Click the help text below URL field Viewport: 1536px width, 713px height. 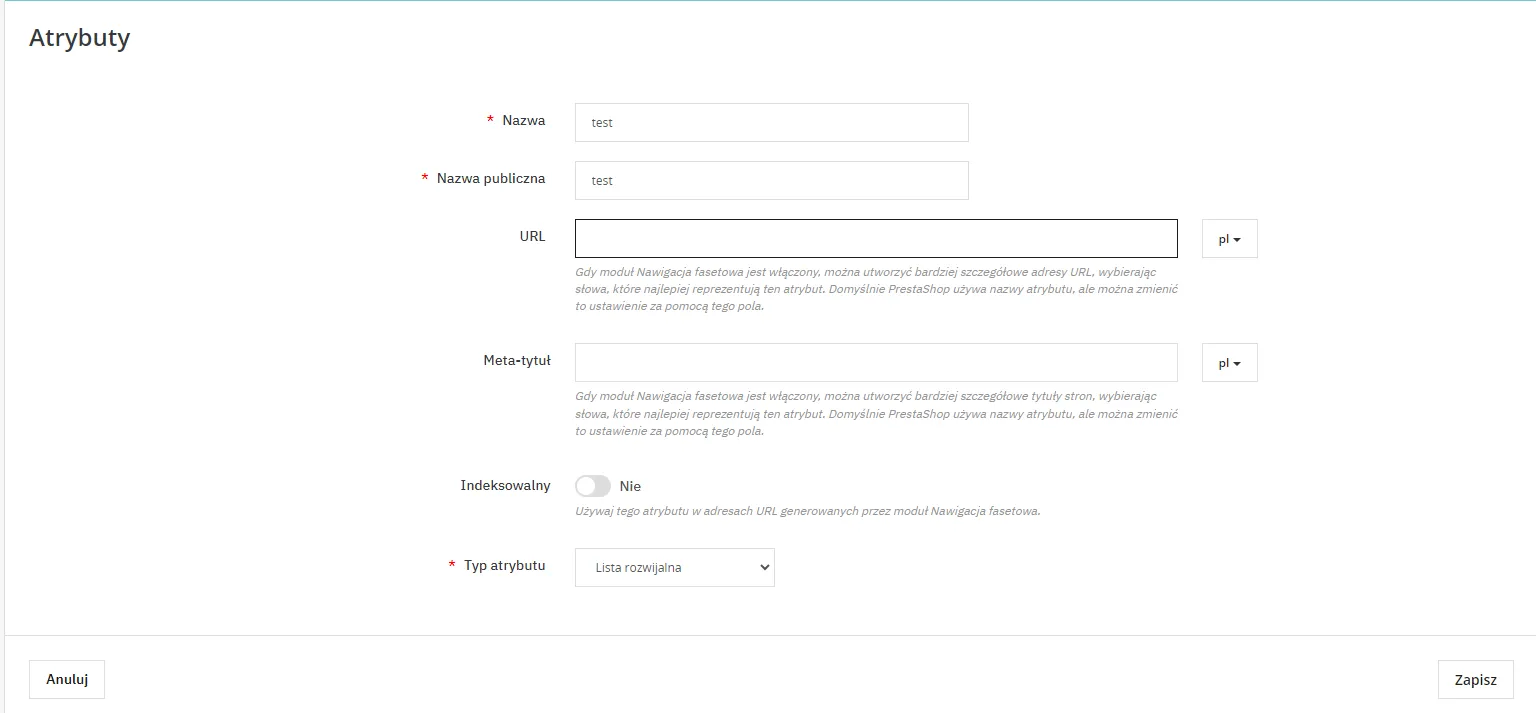pyautogui.click(x=875, y=289)
